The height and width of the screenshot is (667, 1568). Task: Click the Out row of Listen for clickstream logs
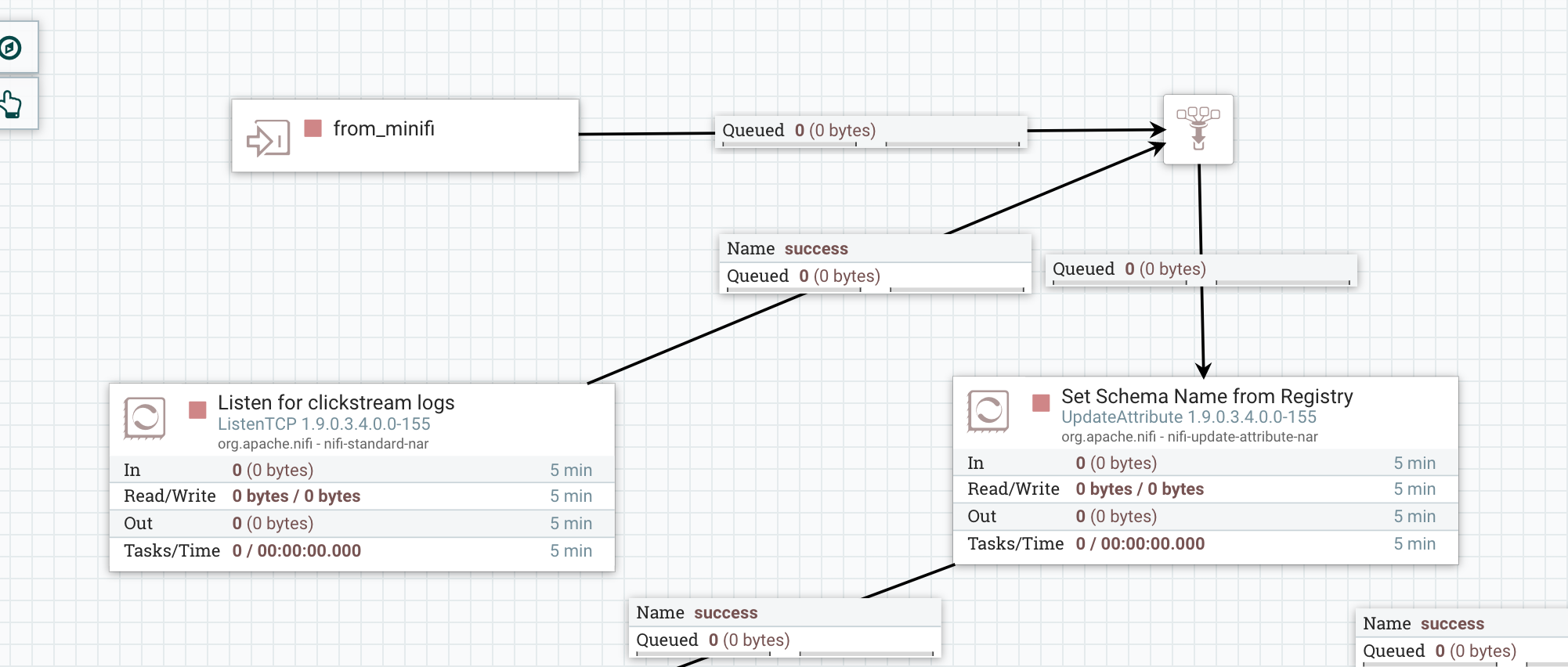pyautogui.click(x=362, y=524)
